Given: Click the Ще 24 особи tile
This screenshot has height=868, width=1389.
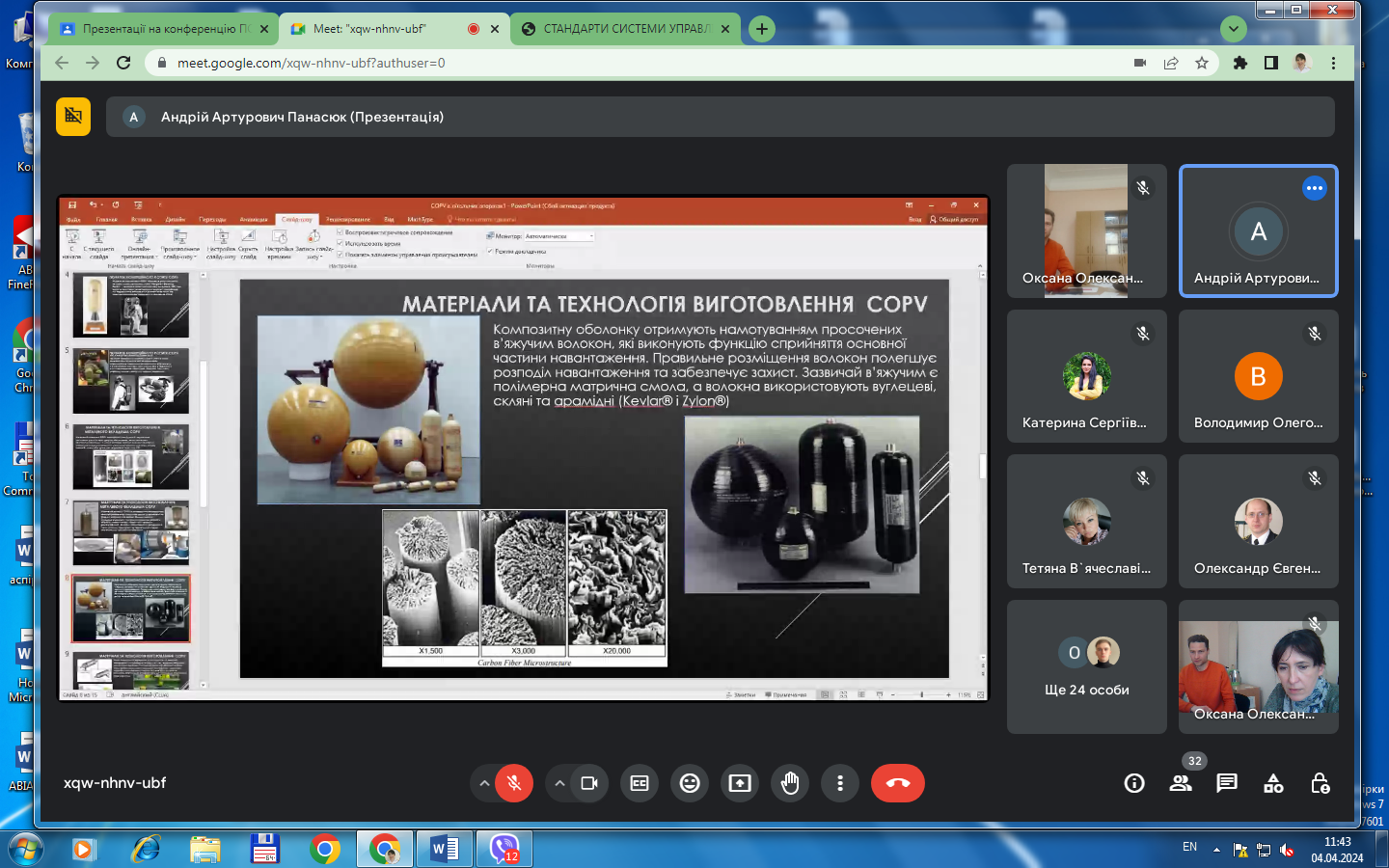Looking at the screenshot, I should (x=1086, y=667).
